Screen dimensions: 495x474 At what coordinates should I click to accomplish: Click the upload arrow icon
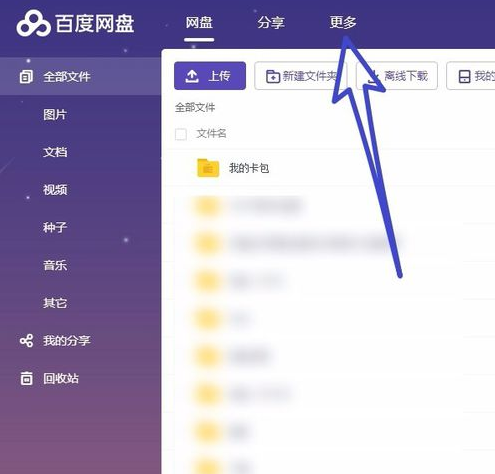tap(192, 76)
